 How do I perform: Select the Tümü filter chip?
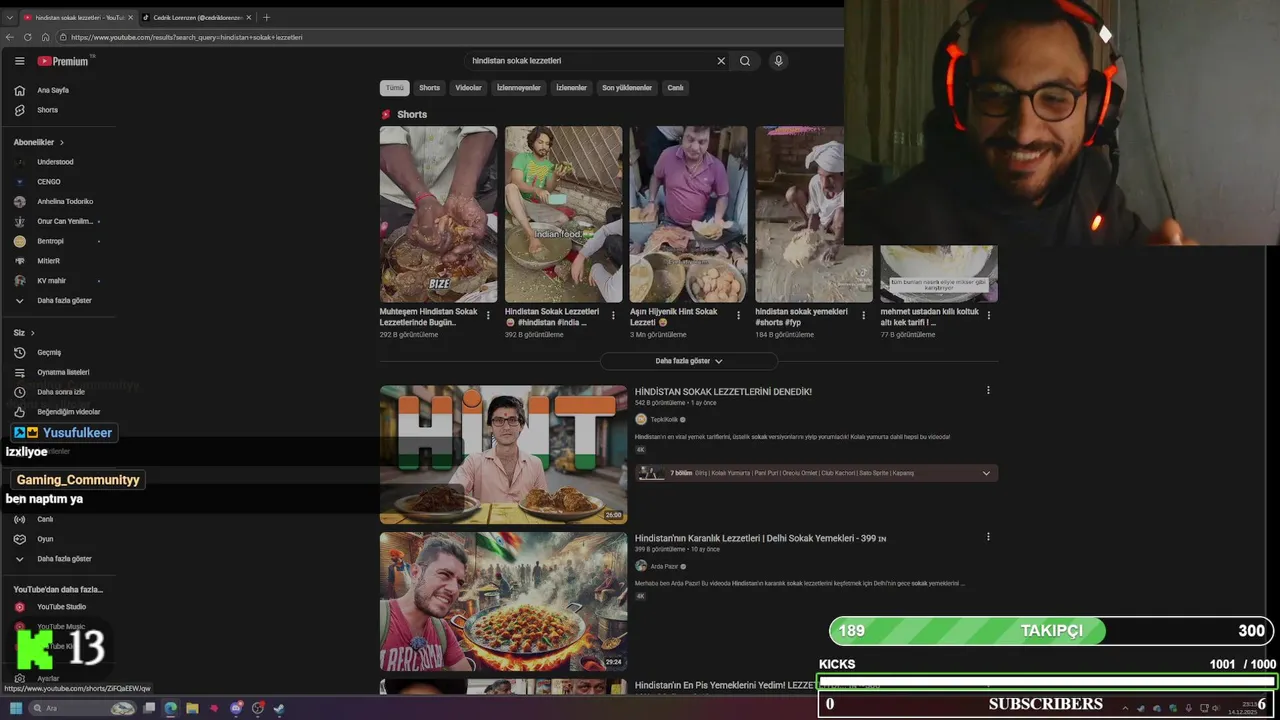coord(395,88)
